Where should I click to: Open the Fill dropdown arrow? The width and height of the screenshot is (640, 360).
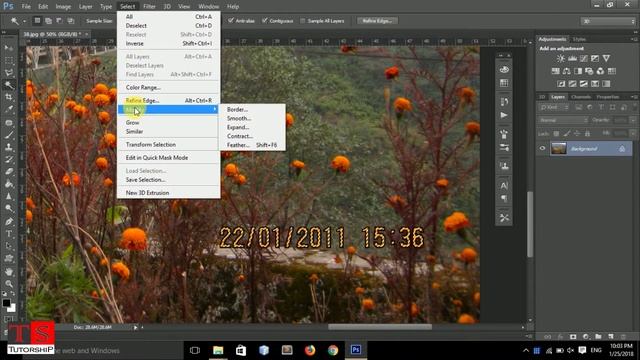(633, 133)
